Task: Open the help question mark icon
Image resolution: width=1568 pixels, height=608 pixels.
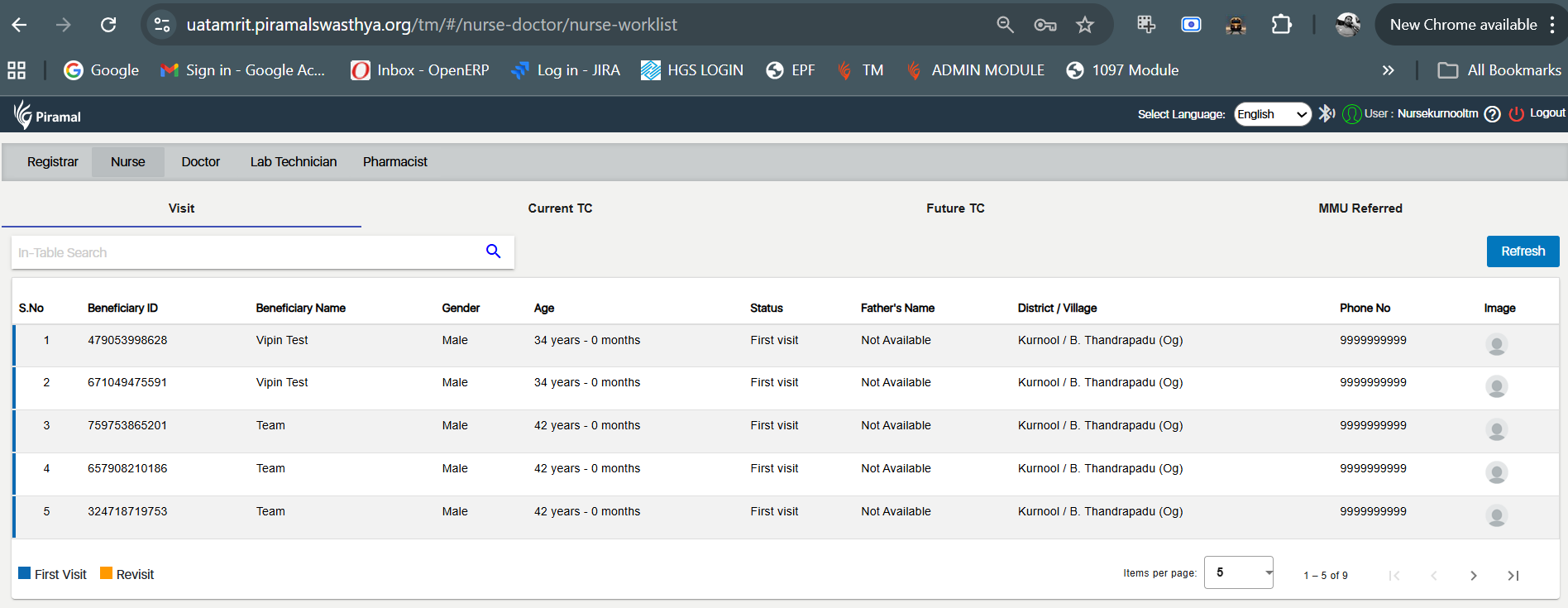Action: 1492,114
